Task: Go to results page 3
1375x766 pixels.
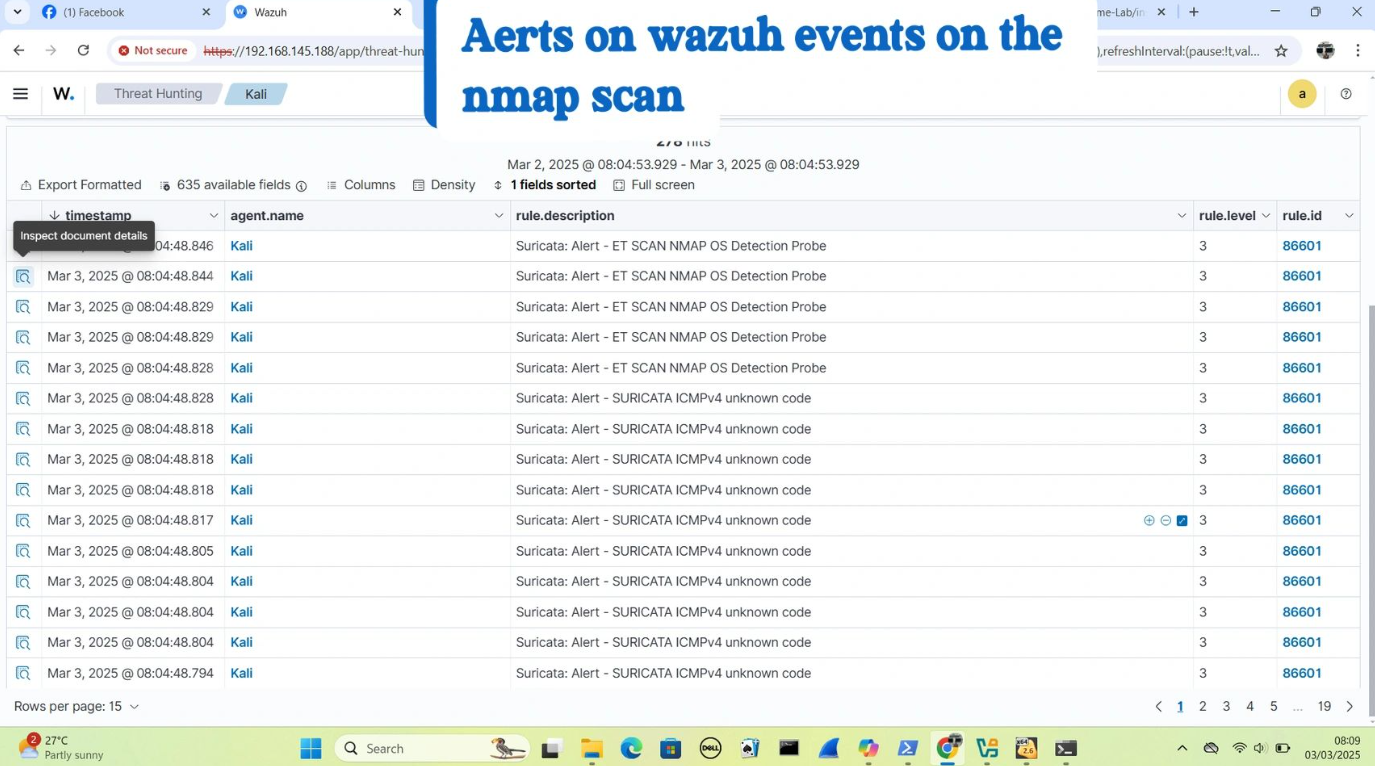Action: click(x=1226, y=706)
